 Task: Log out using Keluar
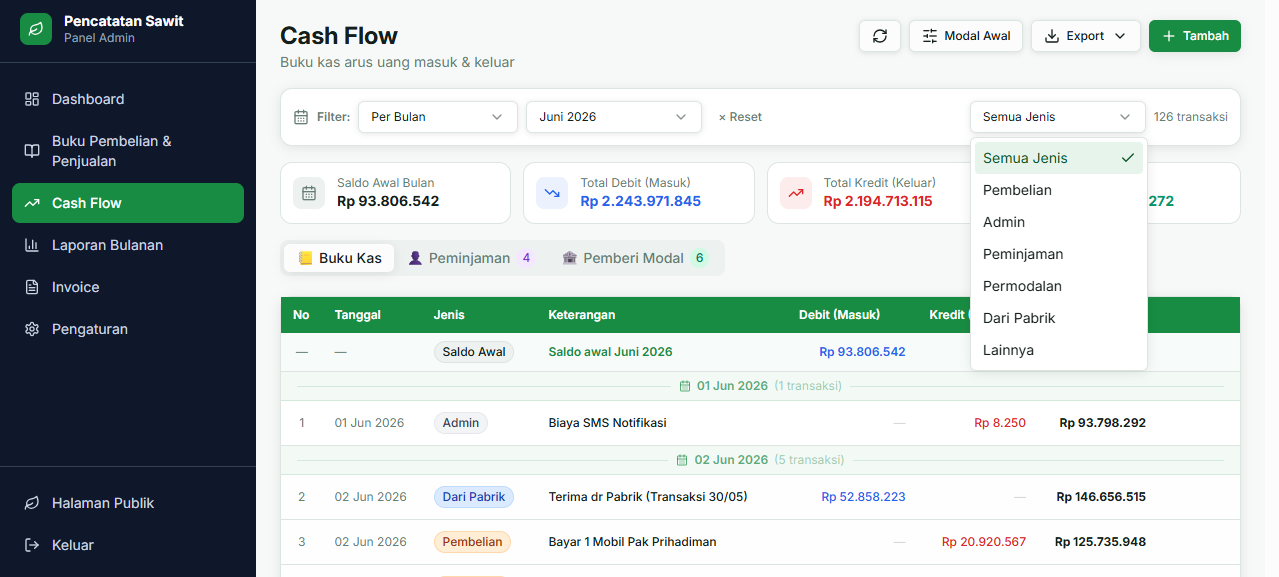point(128,545)
